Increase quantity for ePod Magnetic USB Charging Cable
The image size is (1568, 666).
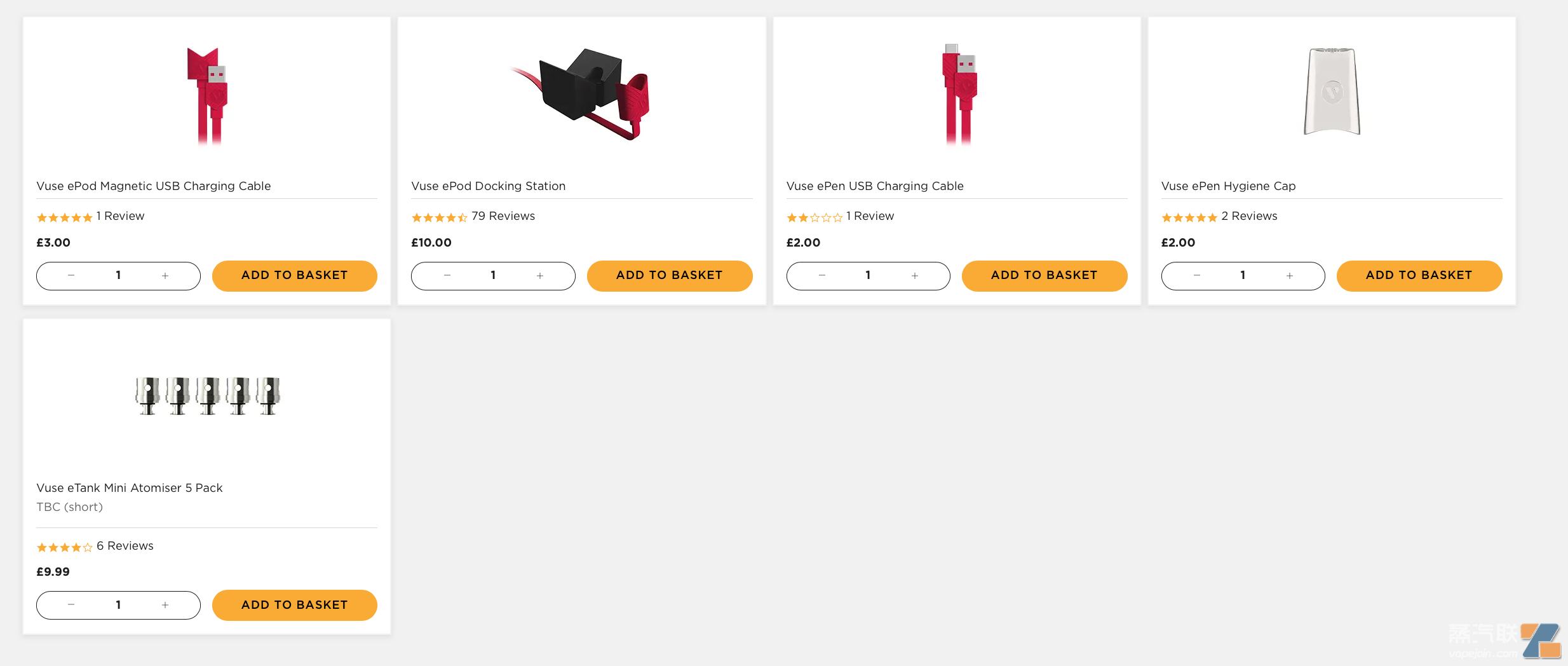[x=165, y=276]
